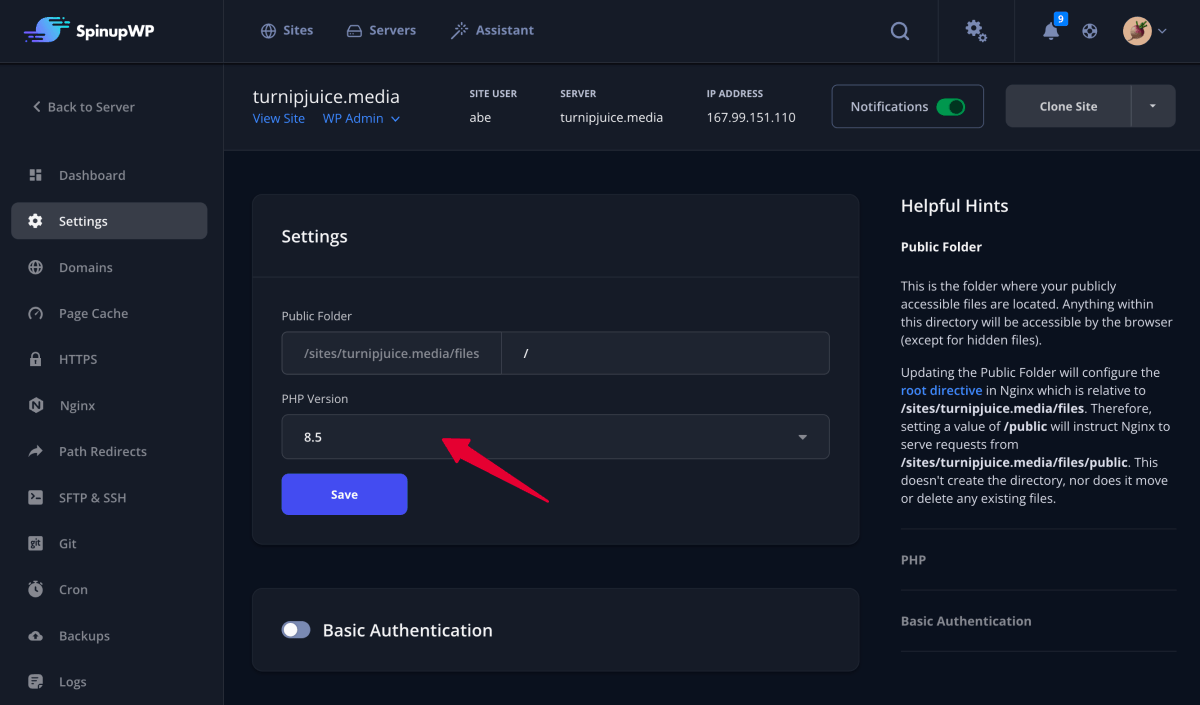Enable the Basic Authentication toggle
This screenshot has width=1200, height=705.
[x=296, y=630]
